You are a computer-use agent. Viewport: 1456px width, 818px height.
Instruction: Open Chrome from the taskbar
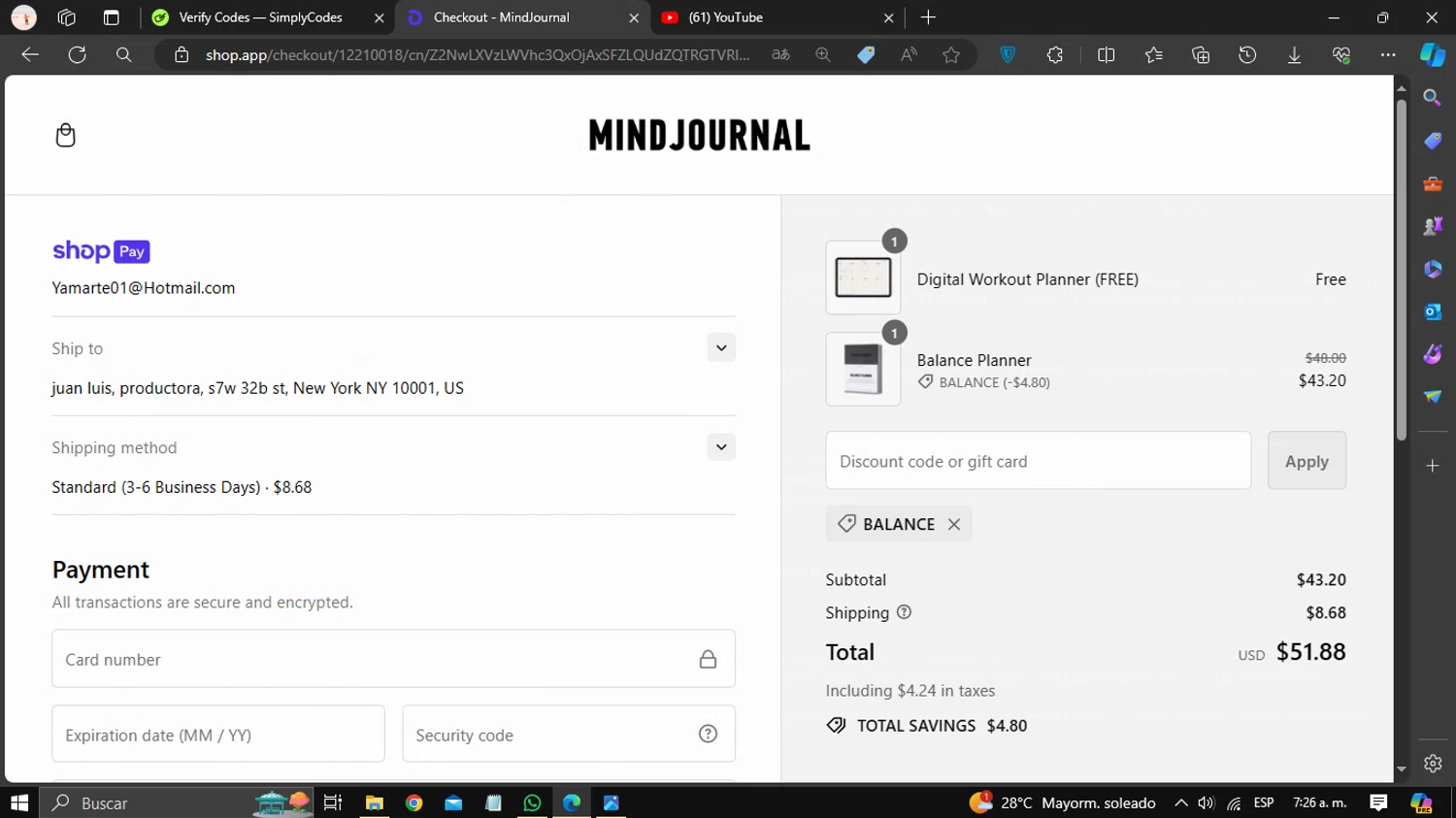coord(414,802)
